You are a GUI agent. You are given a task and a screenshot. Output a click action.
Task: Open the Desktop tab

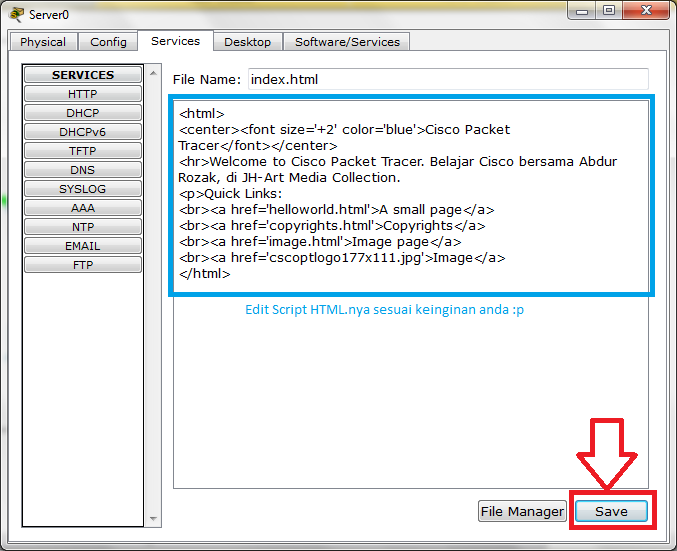tap(247, 42)
